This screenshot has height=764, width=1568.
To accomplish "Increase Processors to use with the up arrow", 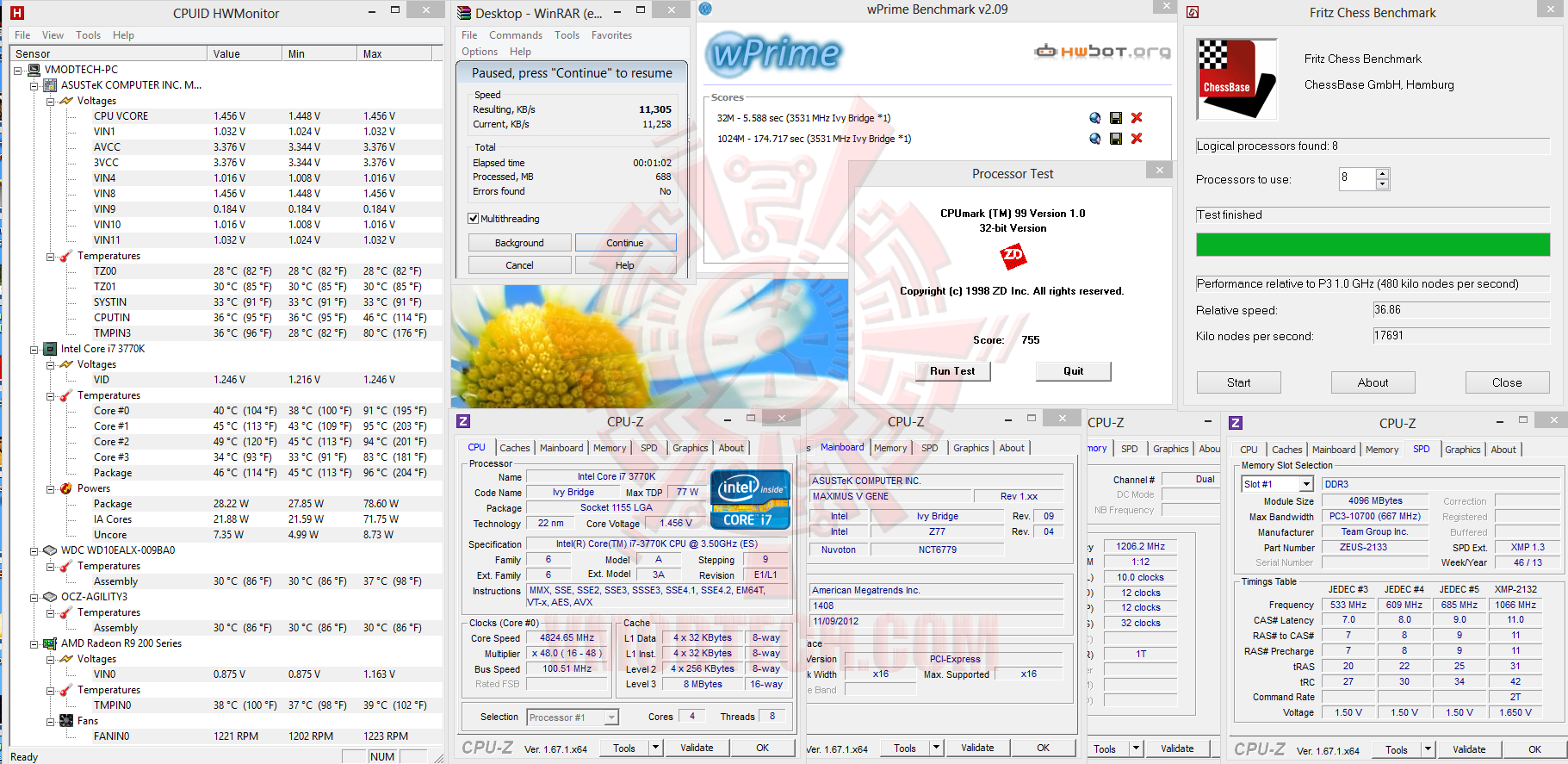I will pos(1383,174).
